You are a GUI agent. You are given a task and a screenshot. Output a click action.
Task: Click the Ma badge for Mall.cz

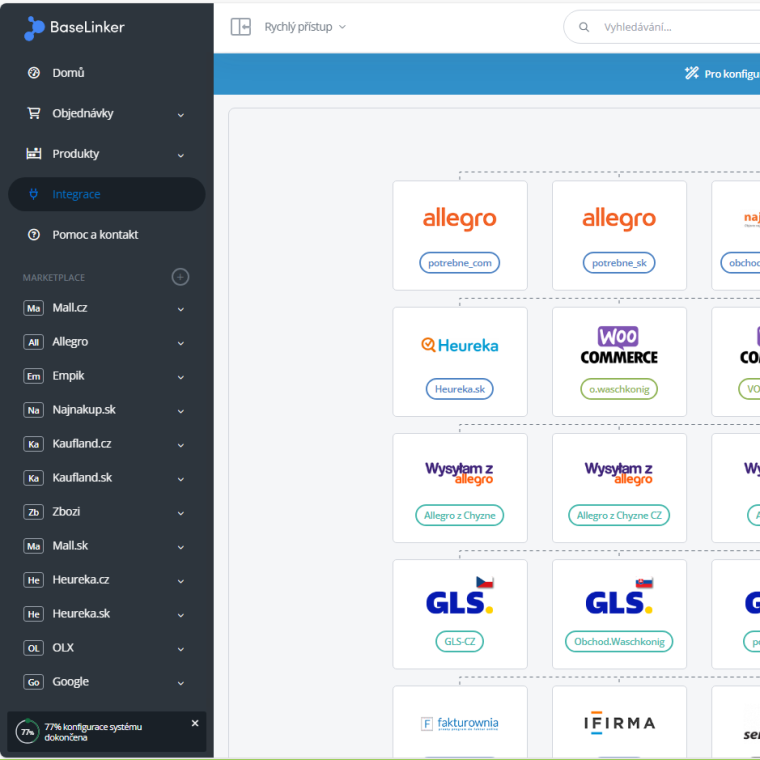tap(33, 308)
